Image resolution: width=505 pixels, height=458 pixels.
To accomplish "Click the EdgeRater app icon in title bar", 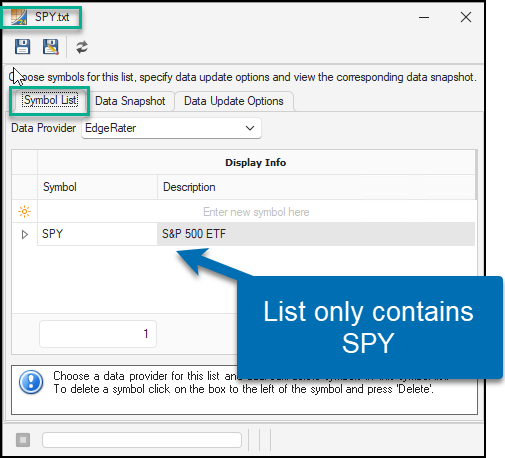I will (x=19, y=17).
